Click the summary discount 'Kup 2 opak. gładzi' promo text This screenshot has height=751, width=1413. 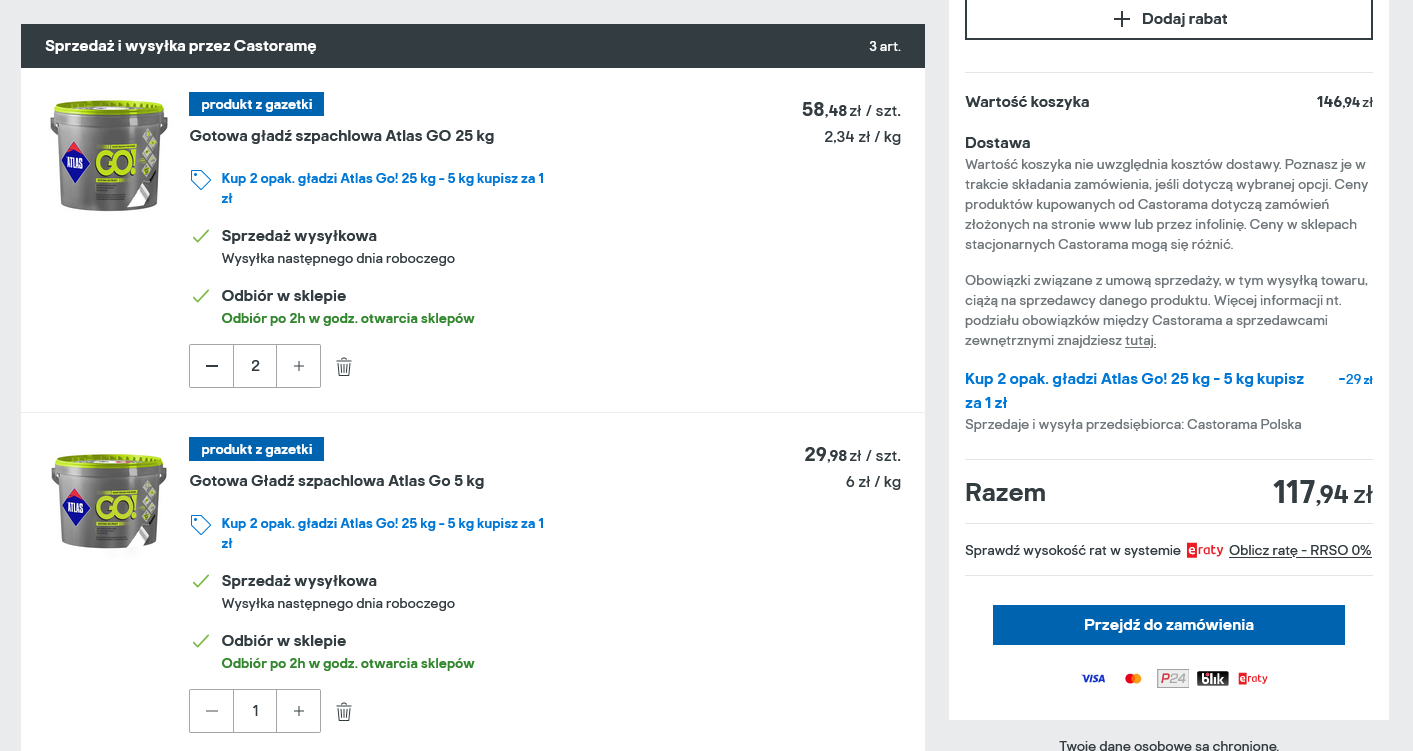(x=1135, y=391)
